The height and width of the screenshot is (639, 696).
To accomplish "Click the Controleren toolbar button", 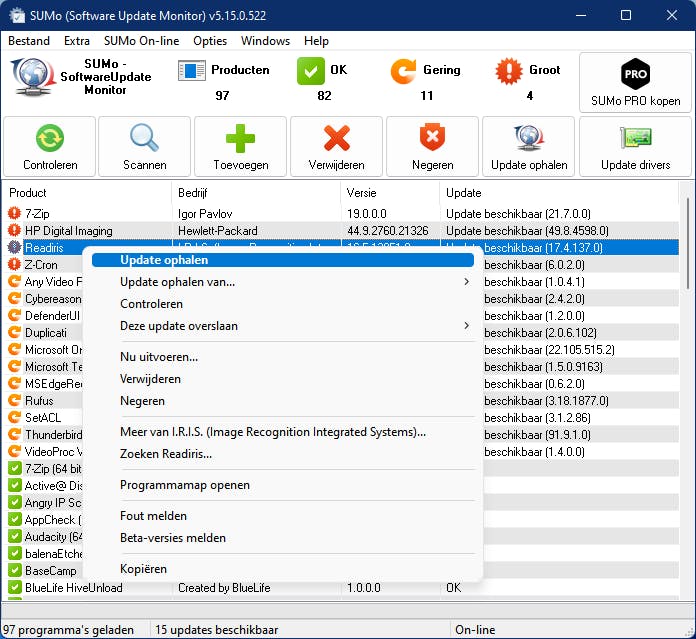I will [49, 146].
